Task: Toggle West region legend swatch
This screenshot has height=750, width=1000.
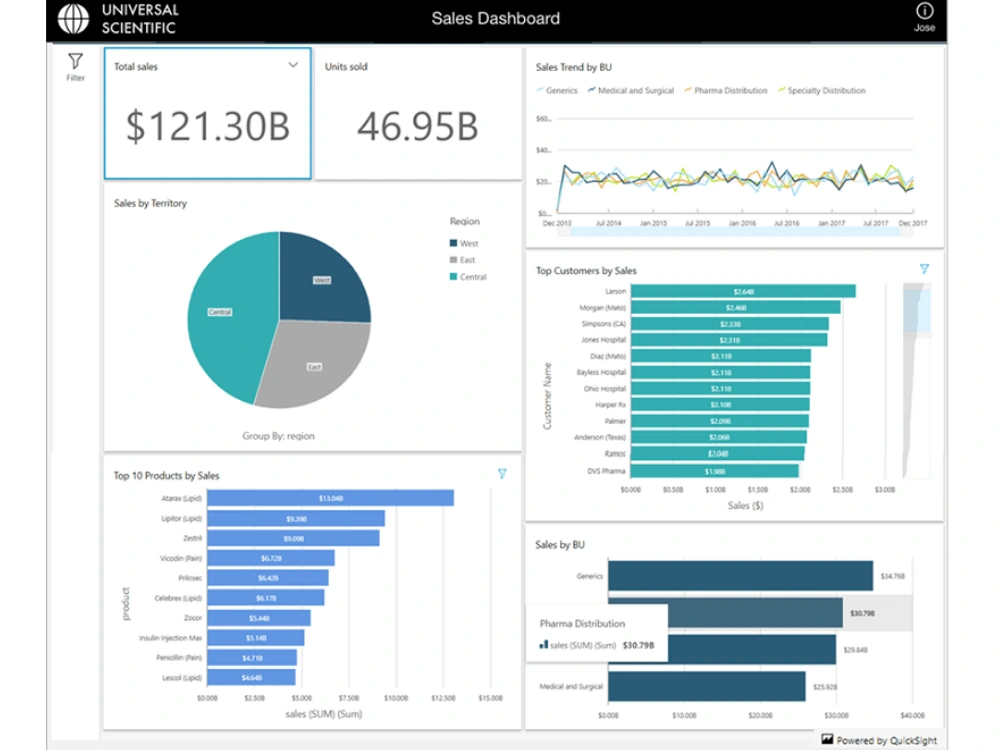Action: [x=453, y=243]
